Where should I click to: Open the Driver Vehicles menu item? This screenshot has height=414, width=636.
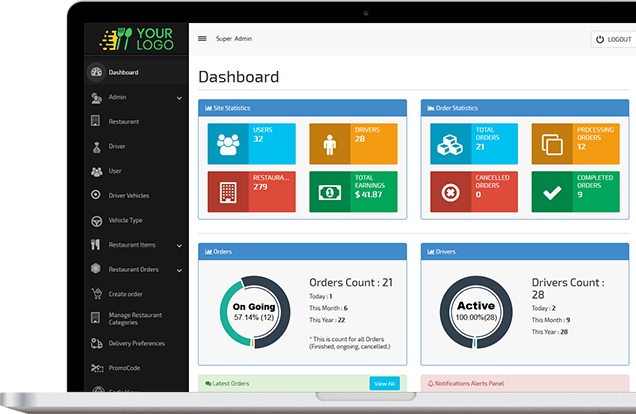[136, 195]
